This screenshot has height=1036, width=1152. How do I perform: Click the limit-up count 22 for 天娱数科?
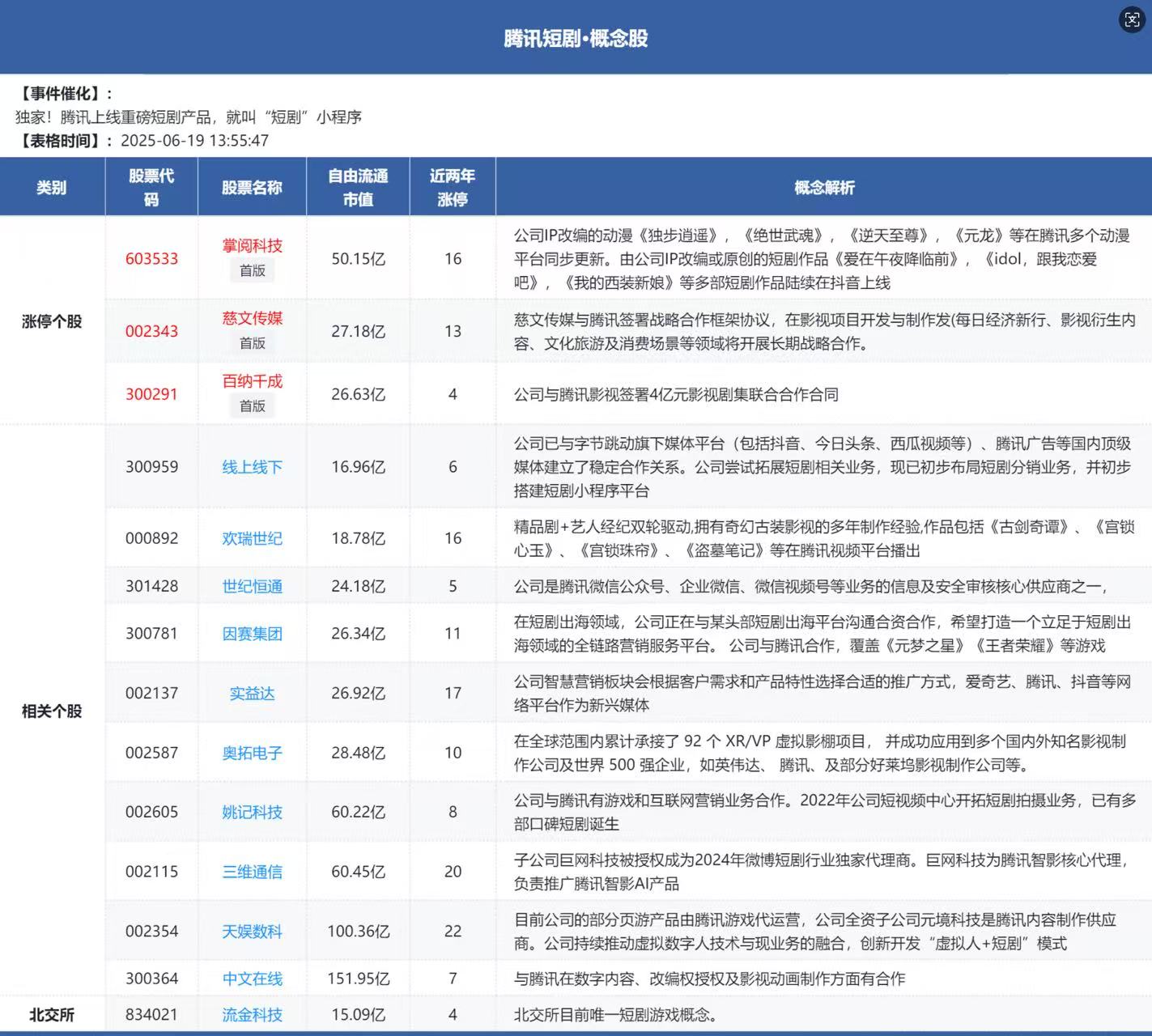click(x=453, y=932)
